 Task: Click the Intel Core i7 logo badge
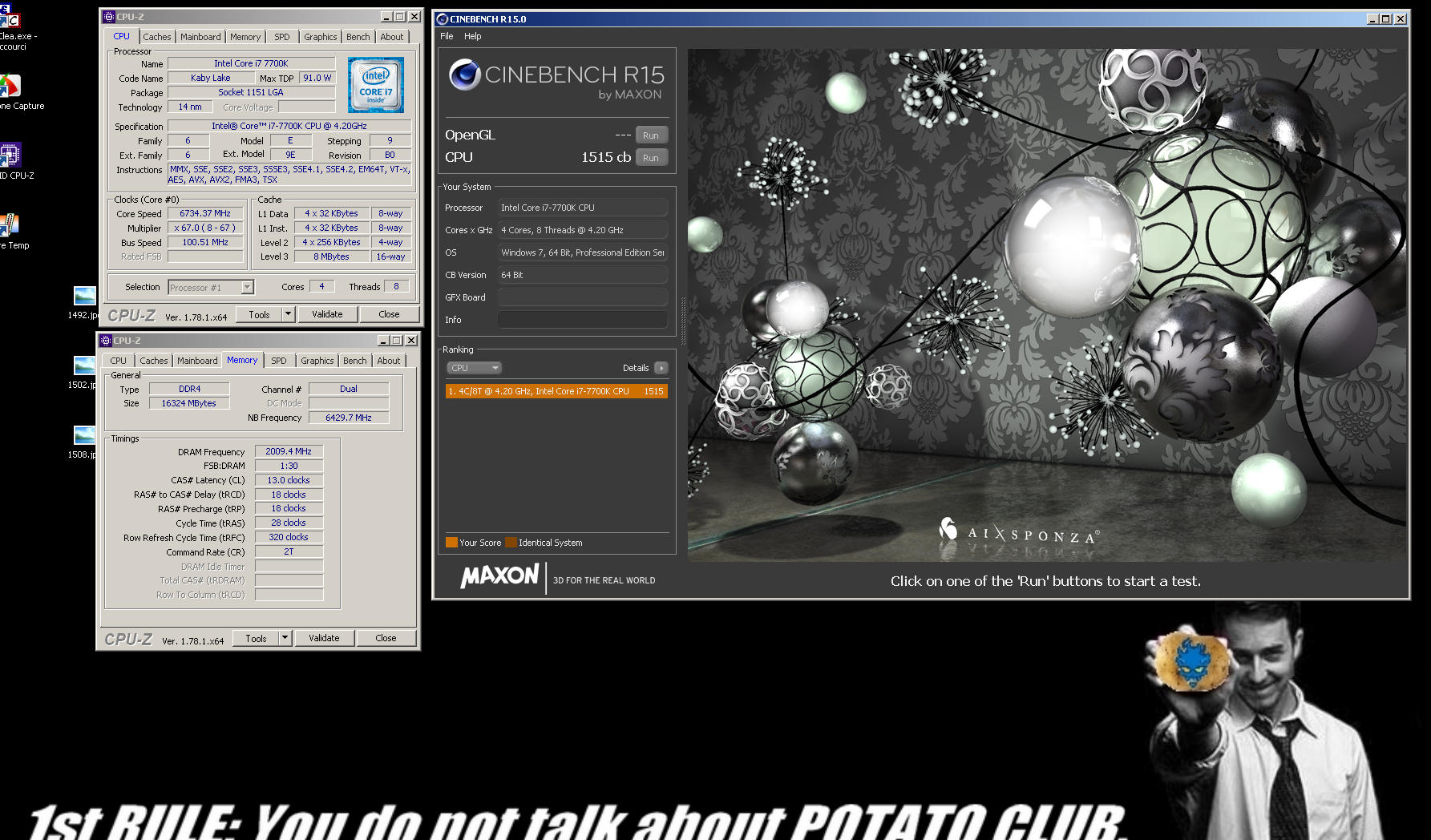[375, 84]
